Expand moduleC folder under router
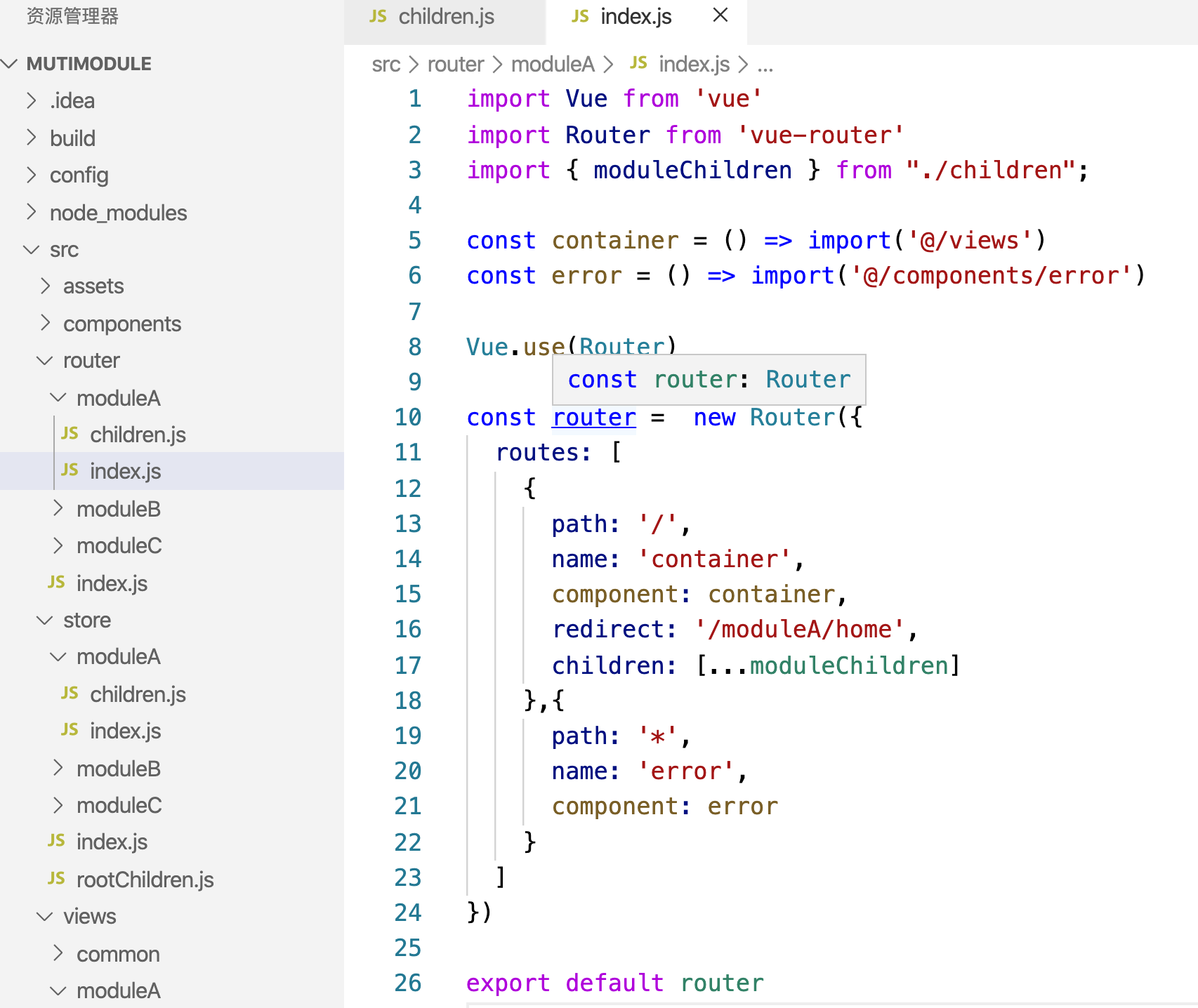The image size is (1198, 1008). (x=58, y=545)
